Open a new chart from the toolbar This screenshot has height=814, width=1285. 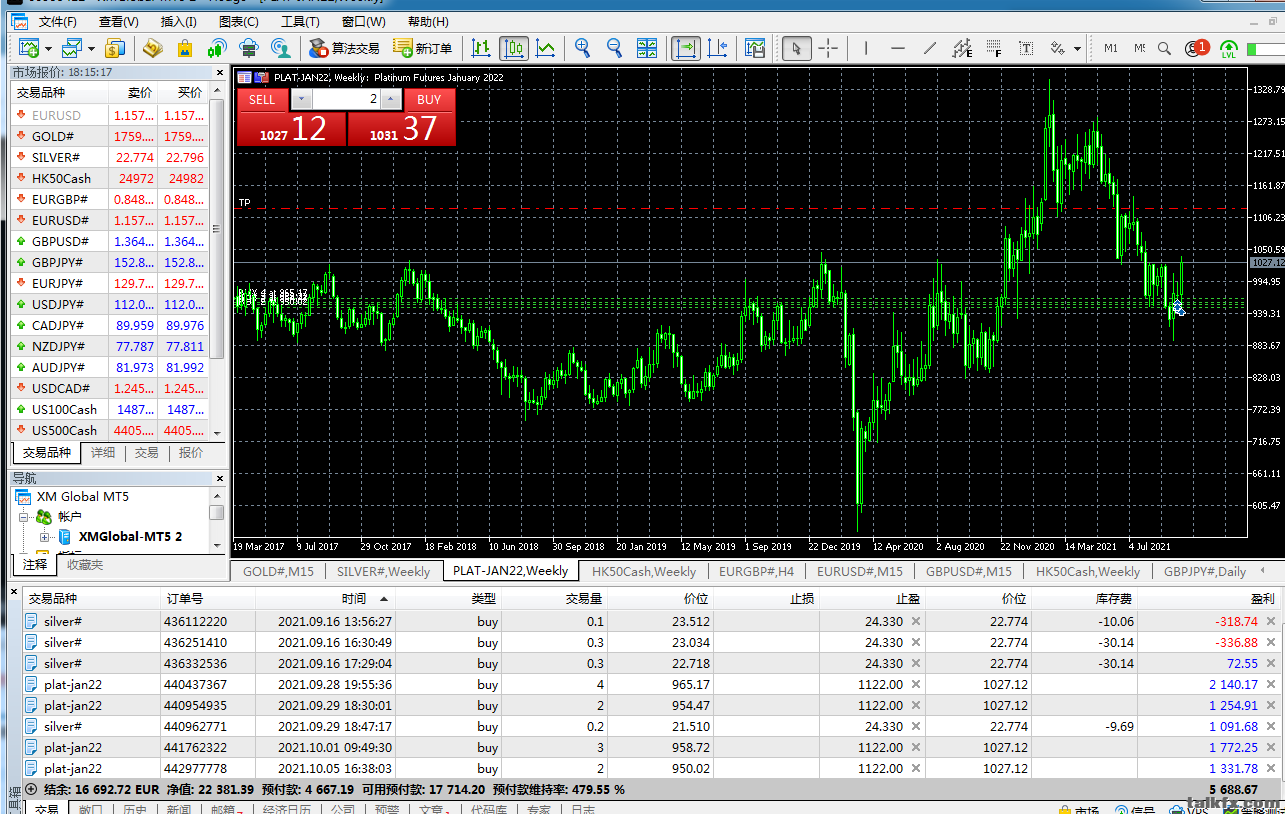28,48
